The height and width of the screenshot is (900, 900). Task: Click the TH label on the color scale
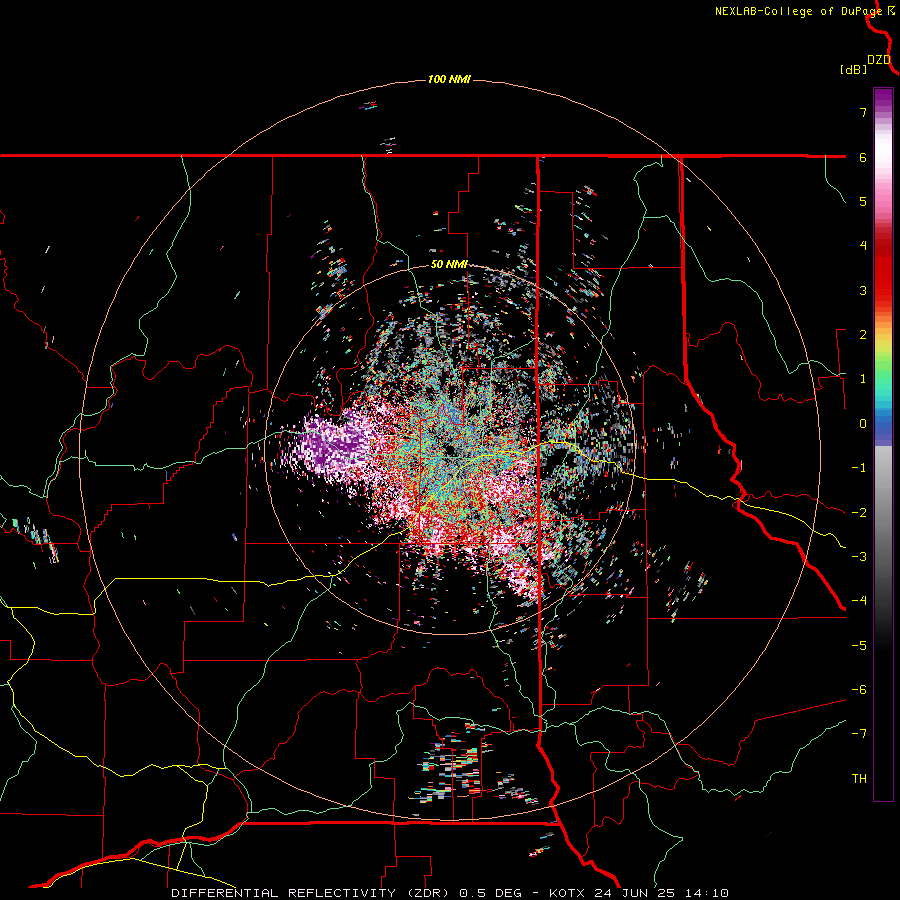(x=859, y=779)
